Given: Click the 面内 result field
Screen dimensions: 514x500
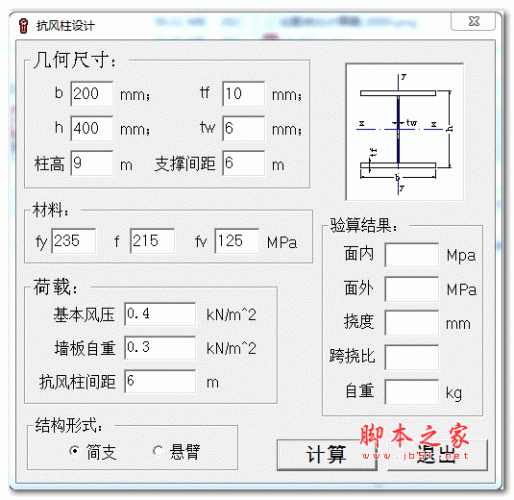Looking at the screenshot, I should [412, 255].
